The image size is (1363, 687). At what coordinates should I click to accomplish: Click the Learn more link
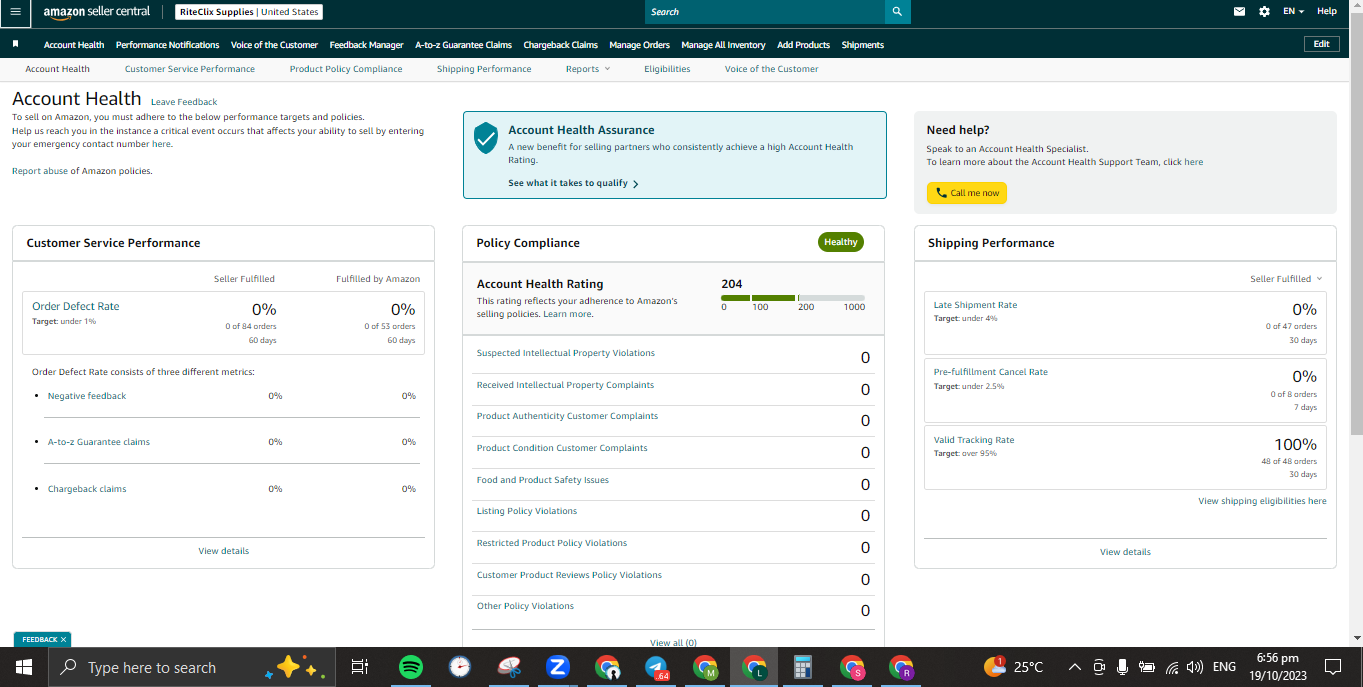567,314
